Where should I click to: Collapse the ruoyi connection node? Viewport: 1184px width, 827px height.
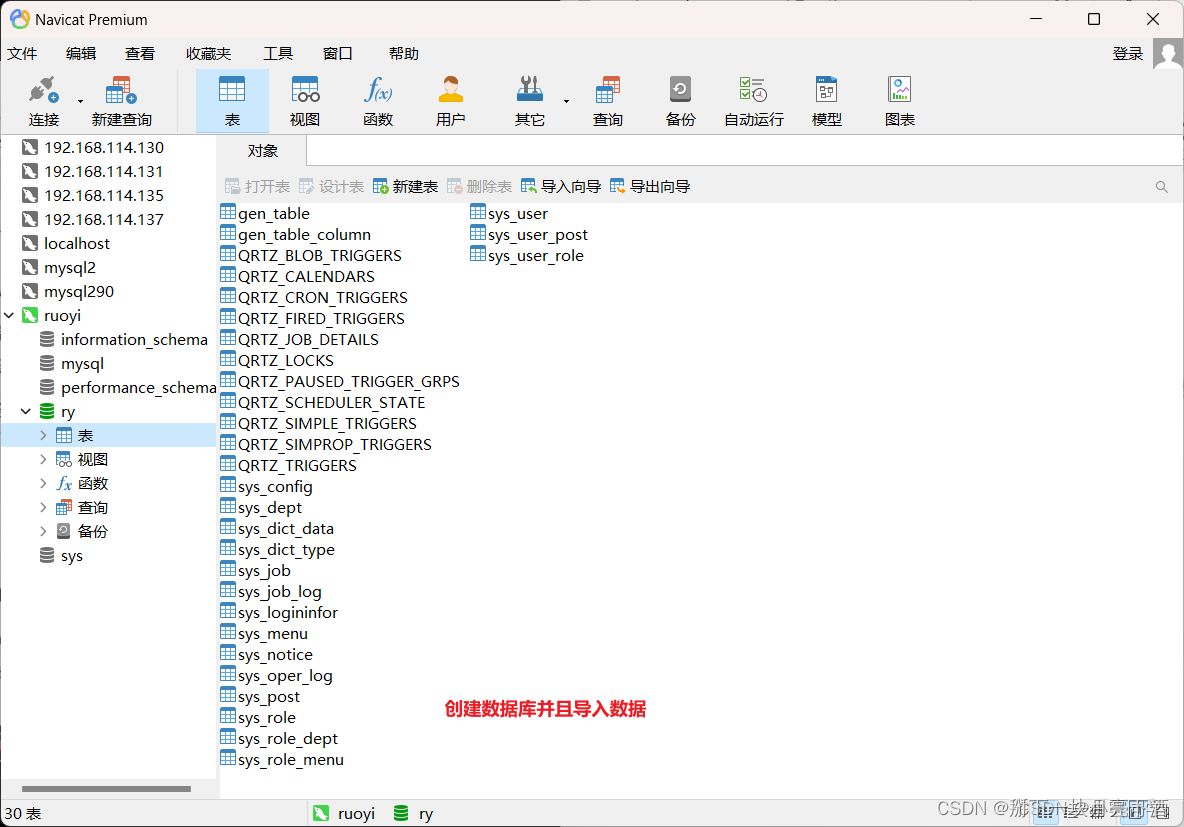point(9,316)
